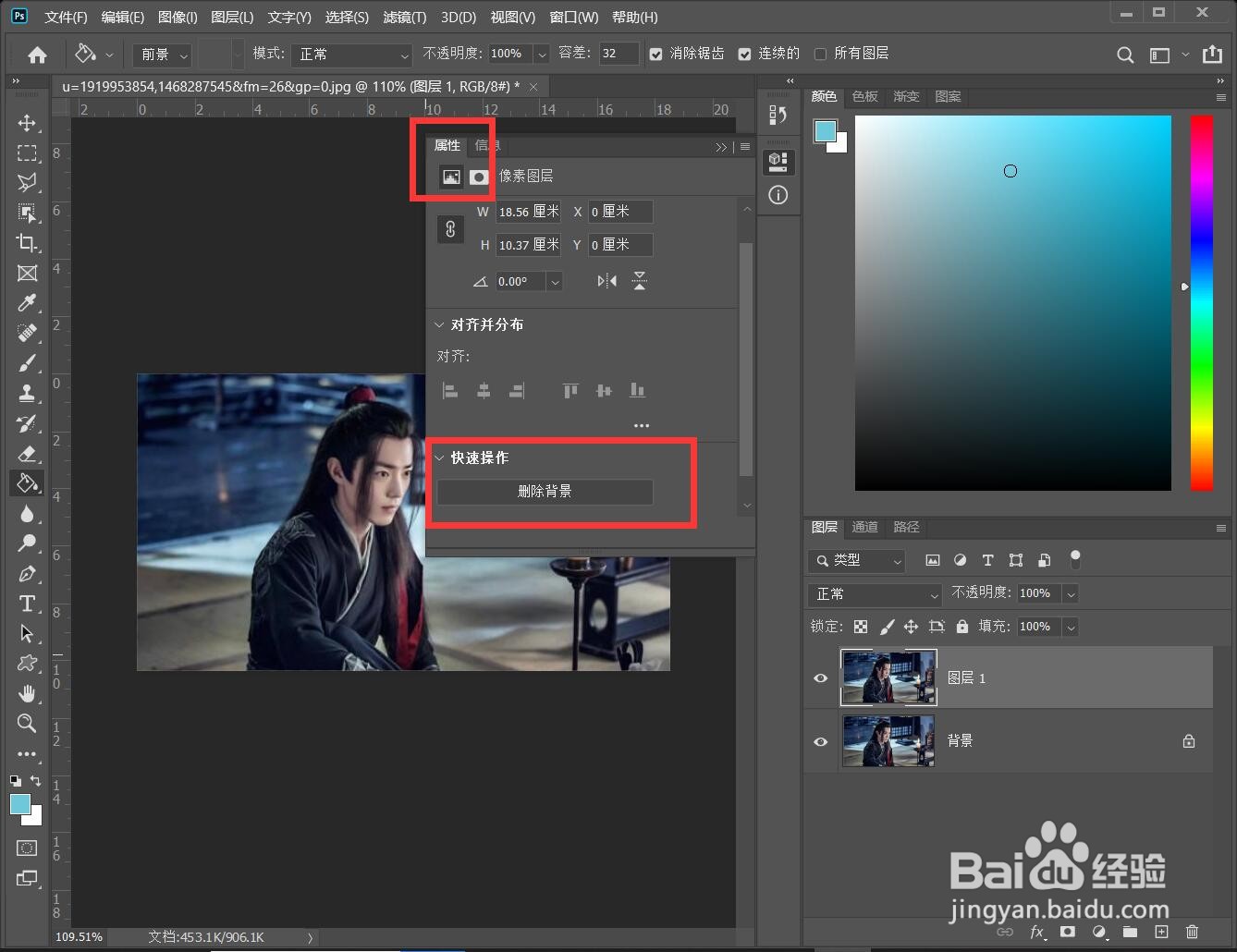Flip vertical in Properties panel
The height and width of the screenshot is (952, 1237).
pyautogui.click(x=640, y=281)
